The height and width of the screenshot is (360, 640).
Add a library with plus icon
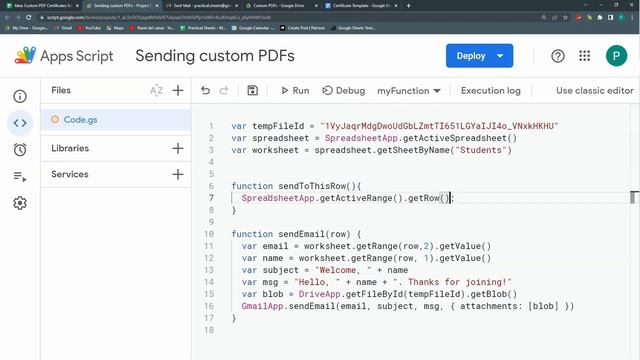178,148
